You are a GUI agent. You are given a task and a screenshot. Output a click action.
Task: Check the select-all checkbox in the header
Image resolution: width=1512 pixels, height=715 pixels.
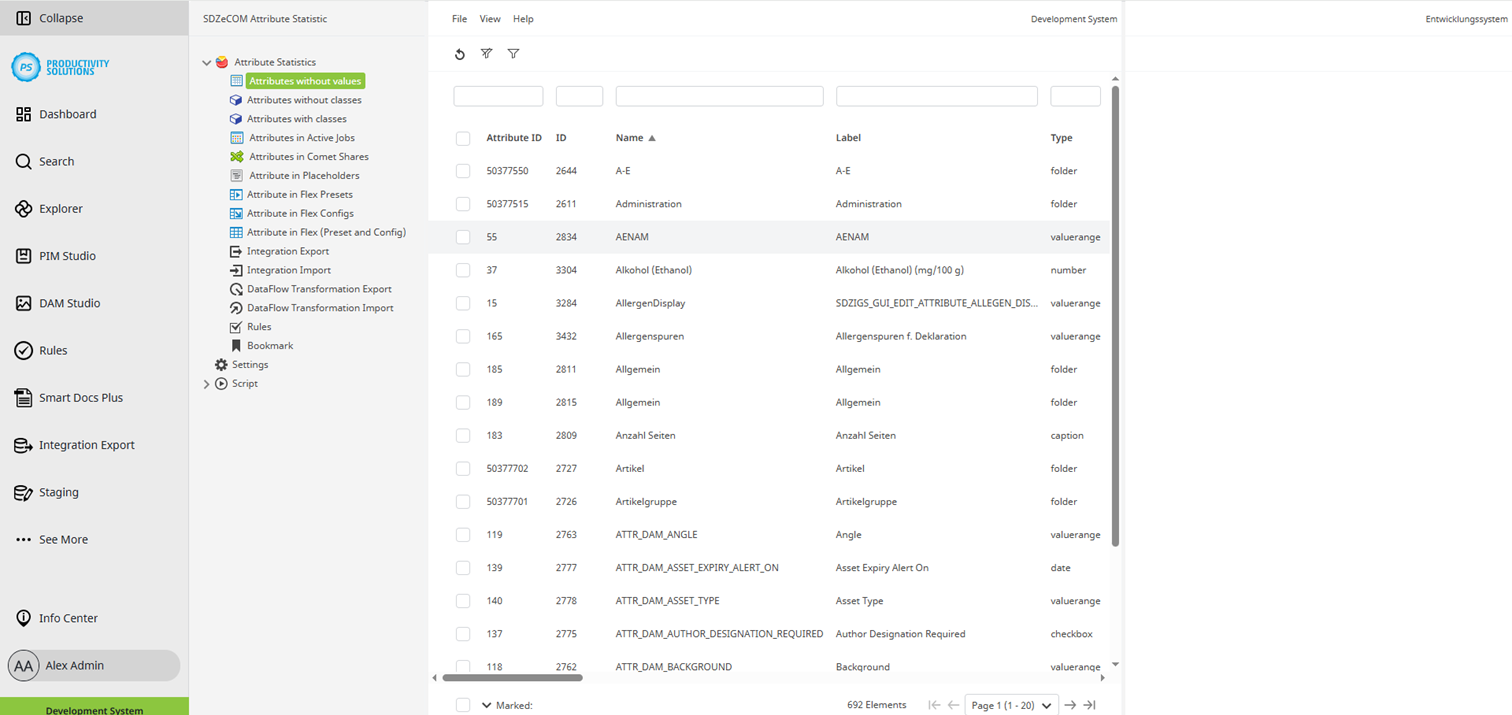pos(462,138)
